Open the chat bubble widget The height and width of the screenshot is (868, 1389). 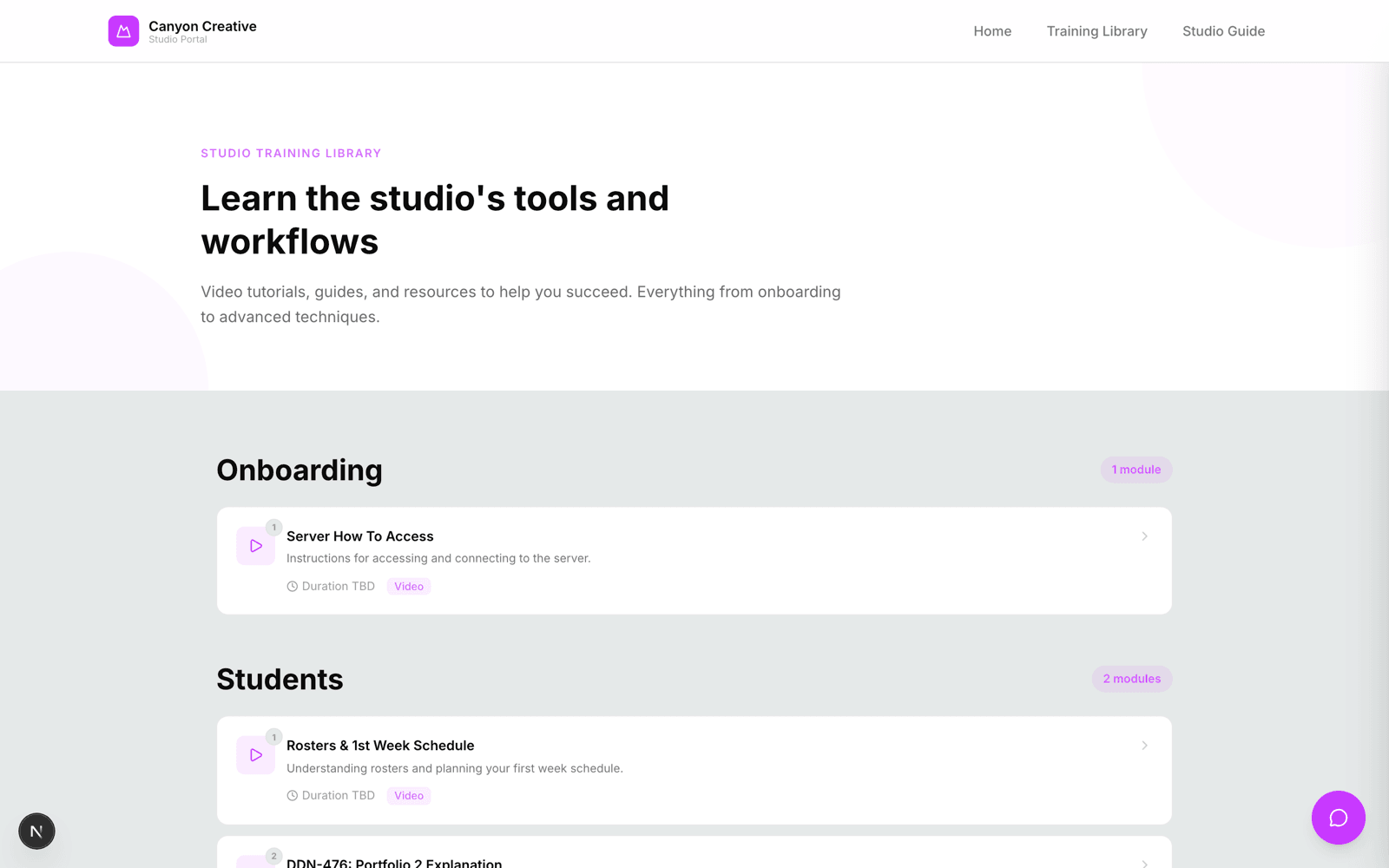coord(1338,818)
